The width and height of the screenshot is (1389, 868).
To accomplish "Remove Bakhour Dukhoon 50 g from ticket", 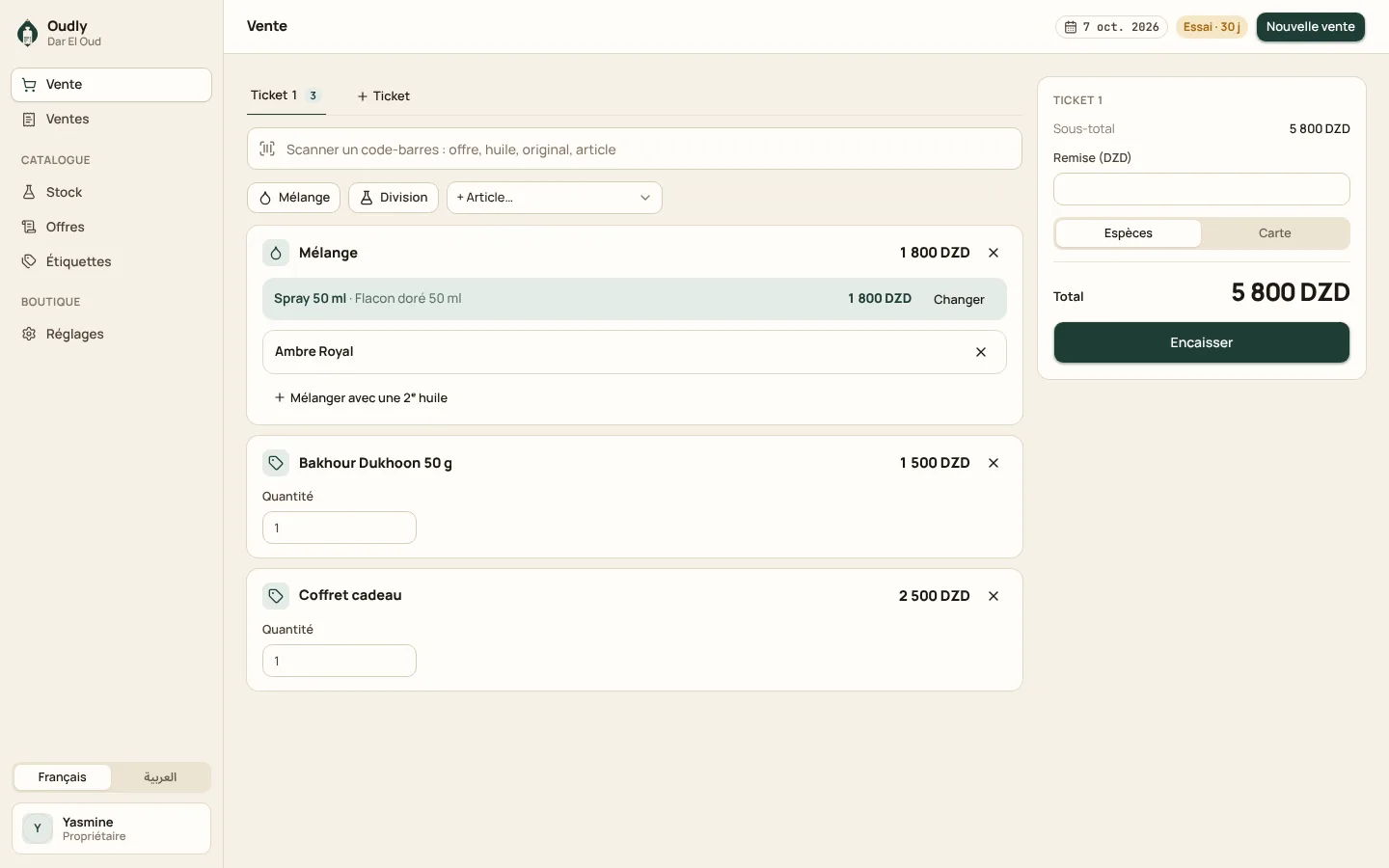I will [994, 463].
